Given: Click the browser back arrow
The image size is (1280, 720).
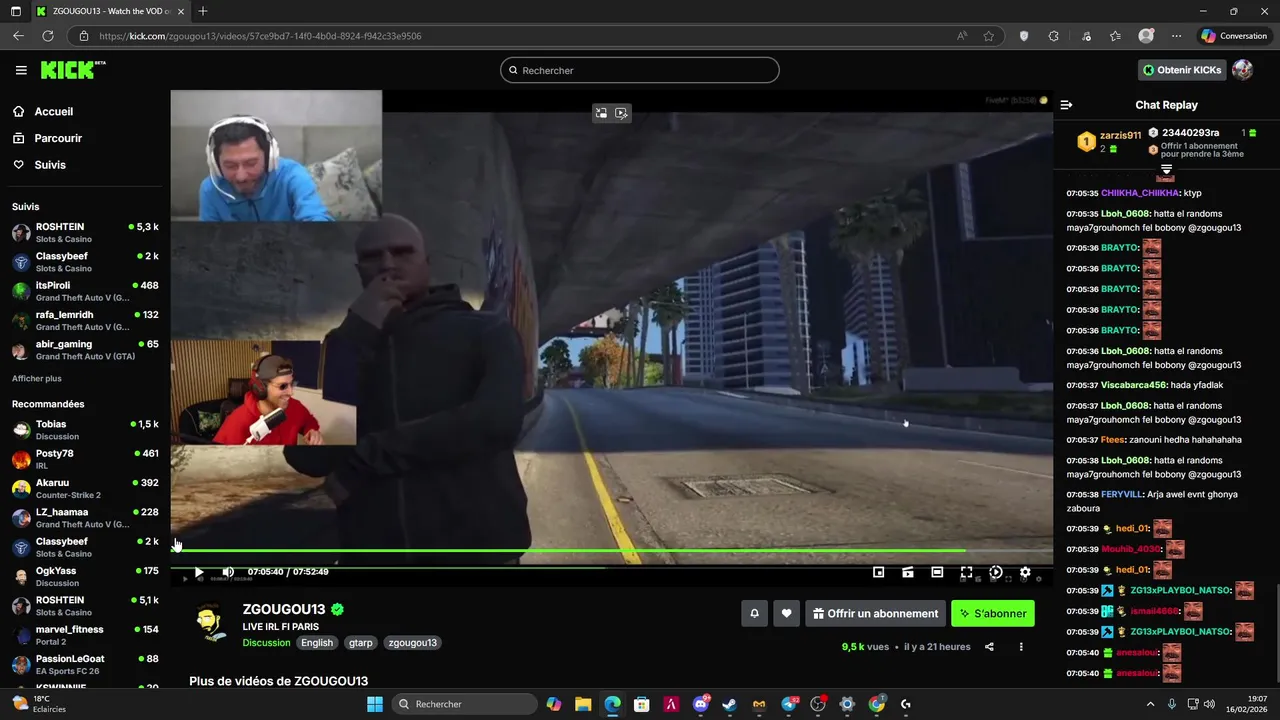Looking at the screenshot, I should click(x=18, y=36).
